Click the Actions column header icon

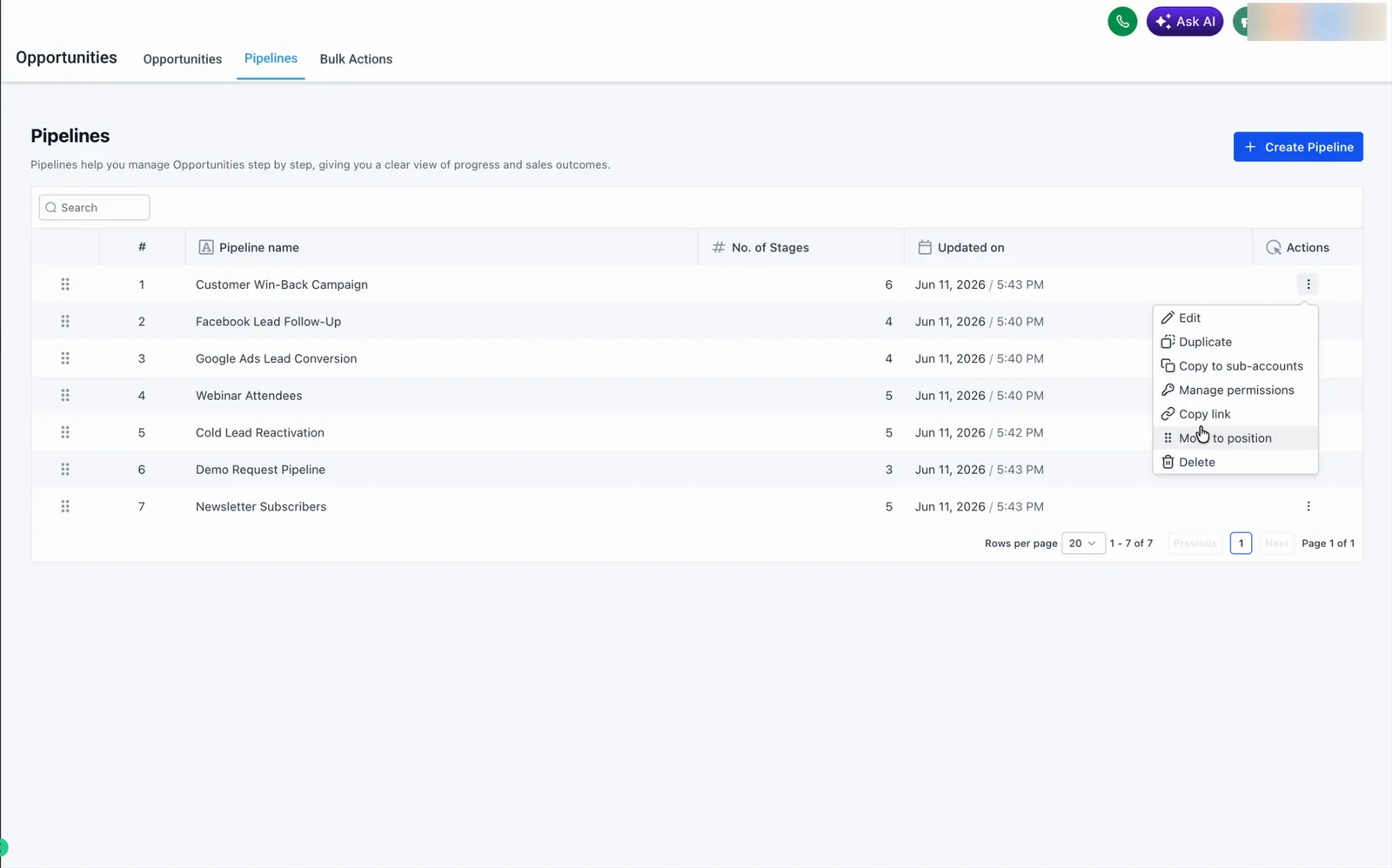point(1274,248)
